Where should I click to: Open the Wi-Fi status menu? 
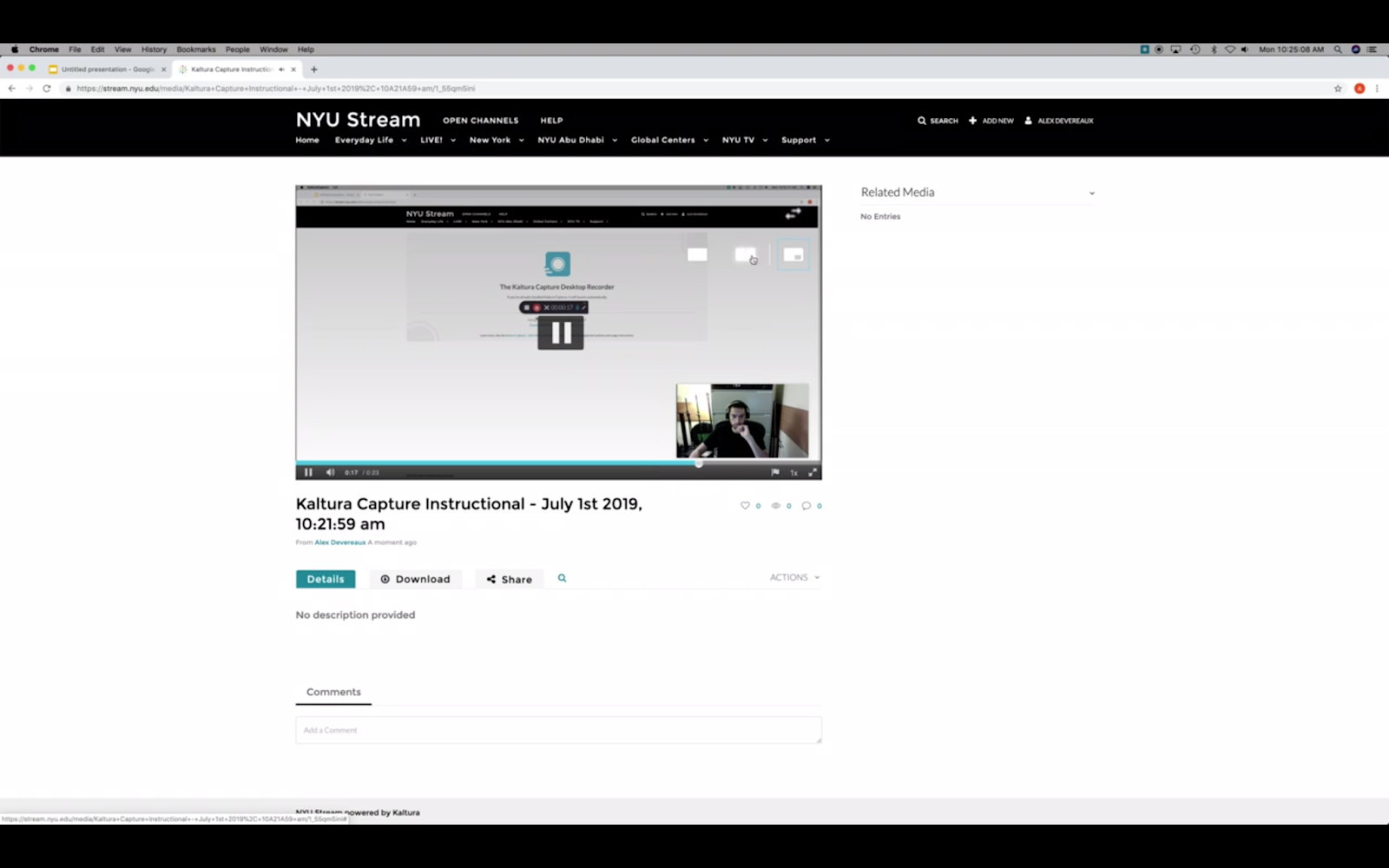pos(1230,49)
